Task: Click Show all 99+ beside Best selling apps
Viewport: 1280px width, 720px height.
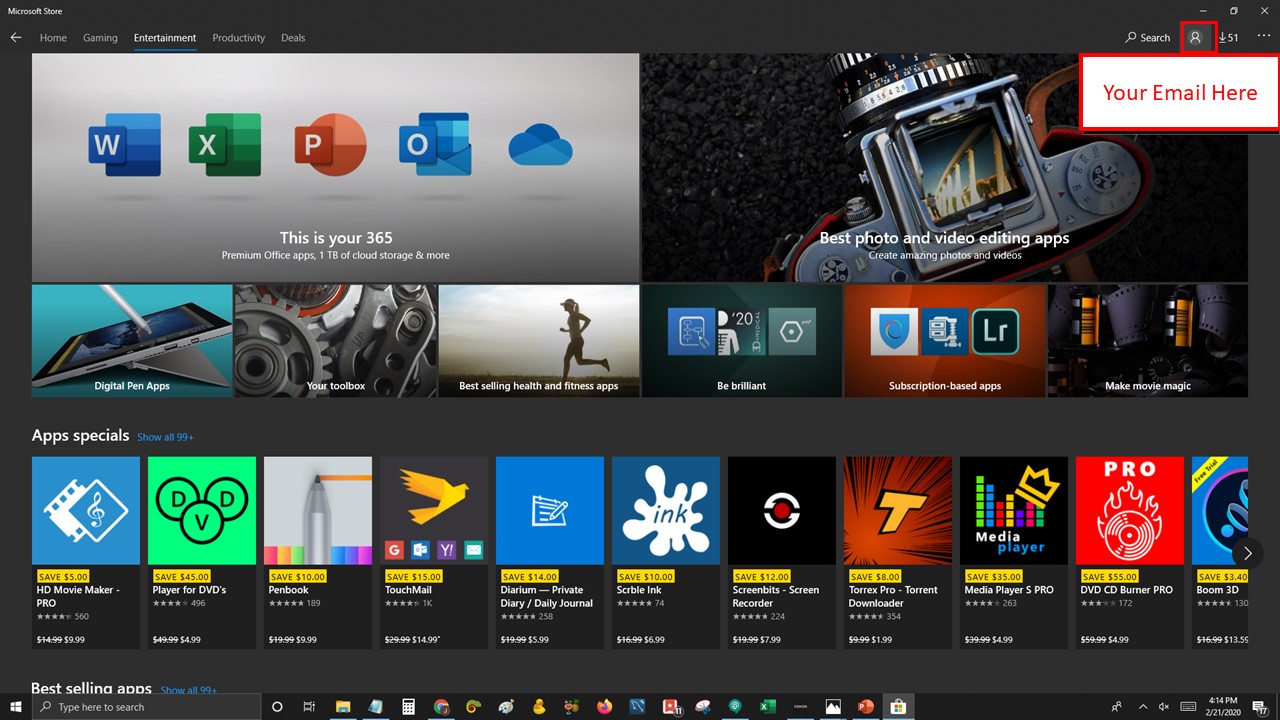Action: click(x=189, y=690)
